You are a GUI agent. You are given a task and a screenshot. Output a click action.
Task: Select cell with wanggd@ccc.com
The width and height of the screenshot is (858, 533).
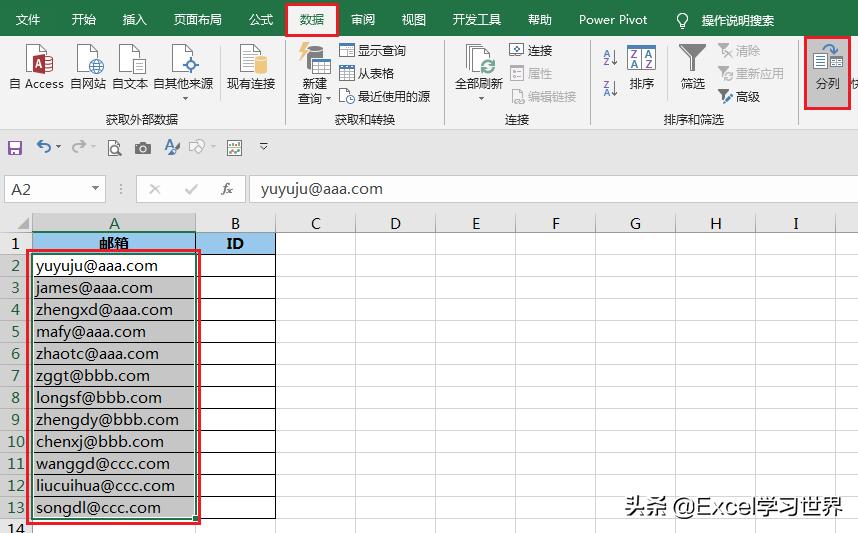click(x=114, y=464)
